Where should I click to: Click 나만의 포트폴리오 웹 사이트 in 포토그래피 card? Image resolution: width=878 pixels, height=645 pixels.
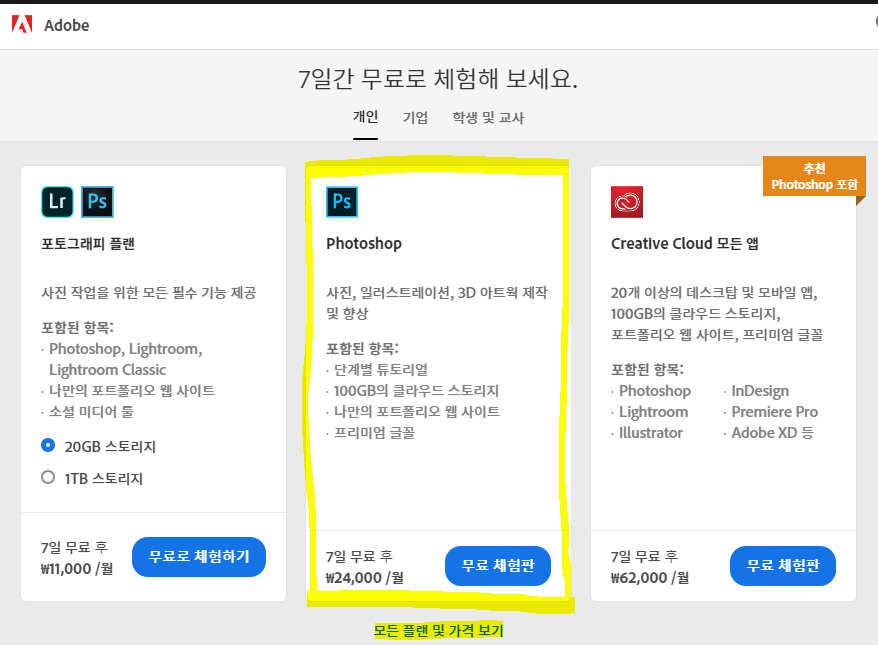point(132,391)
